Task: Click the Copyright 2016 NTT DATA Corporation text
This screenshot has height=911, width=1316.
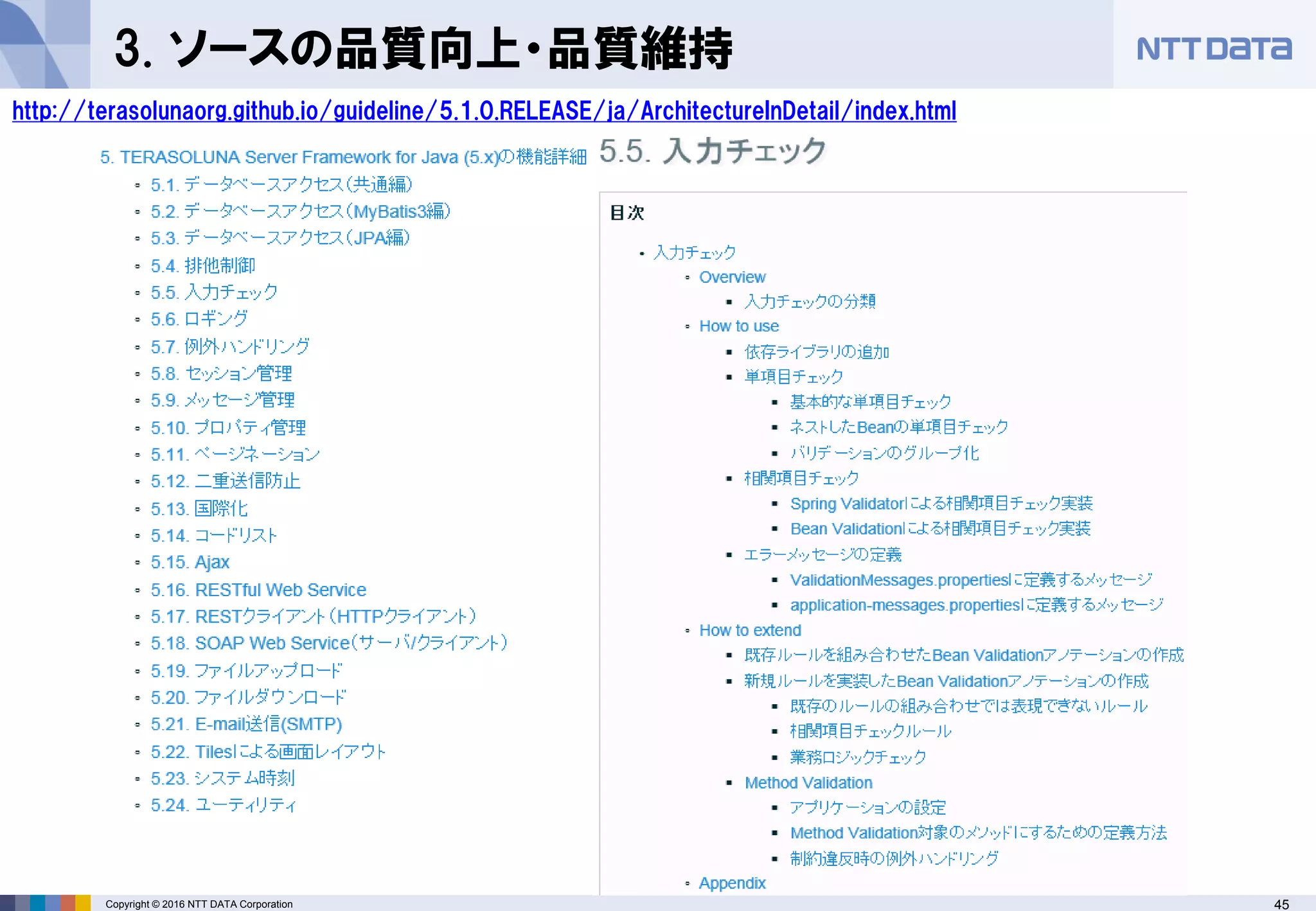Action: click(199, 904)
